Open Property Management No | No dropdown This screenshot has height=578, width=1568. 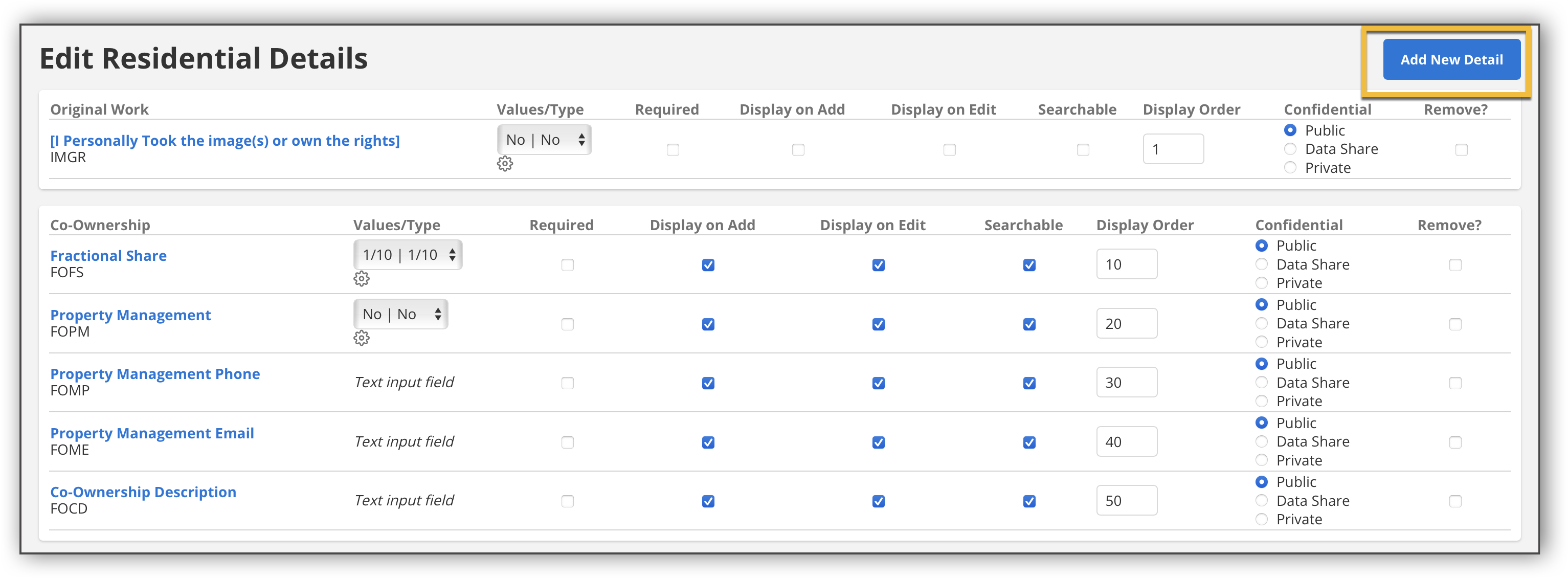(400, 314)
